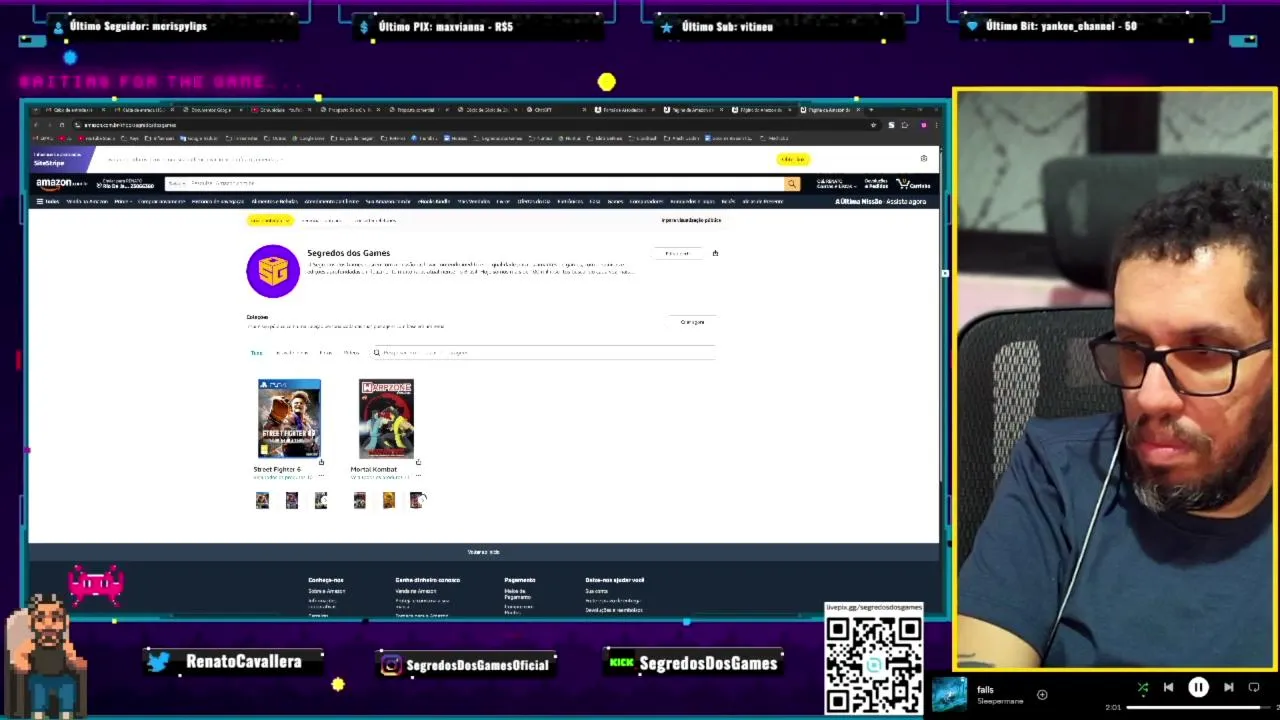This screenshot has width=1280, height=720.
Task: Select the 'Tudo' filter tab
Action: tap(256, 353)
